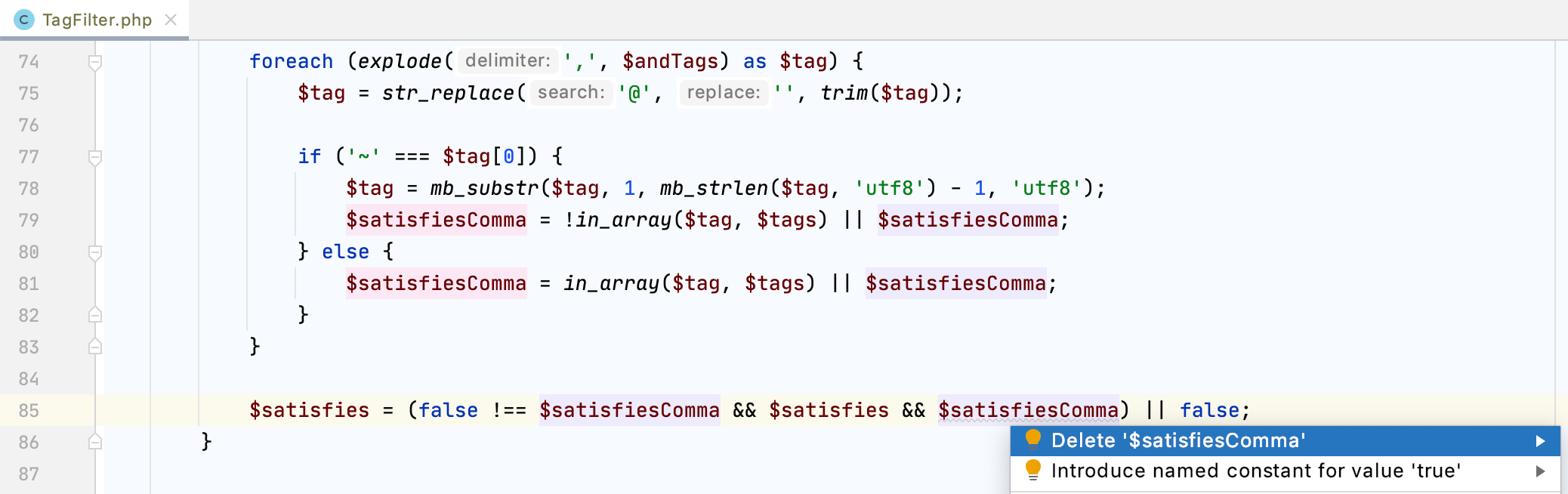
Task: Click the fold end marker at line 86
Action: click(x=95, y=442)
